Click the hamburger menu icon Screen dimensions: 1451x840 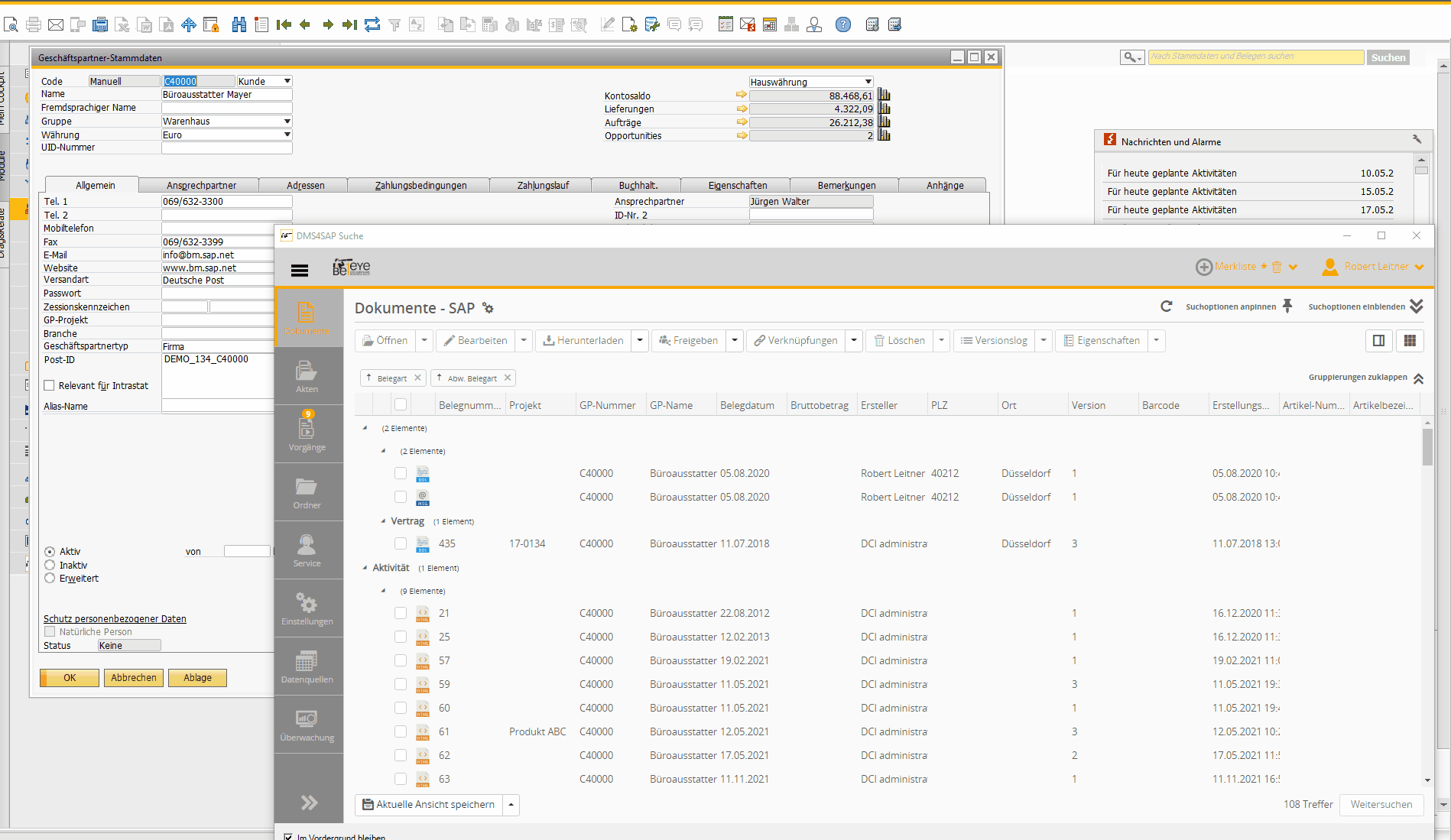[x=300, y=270]
